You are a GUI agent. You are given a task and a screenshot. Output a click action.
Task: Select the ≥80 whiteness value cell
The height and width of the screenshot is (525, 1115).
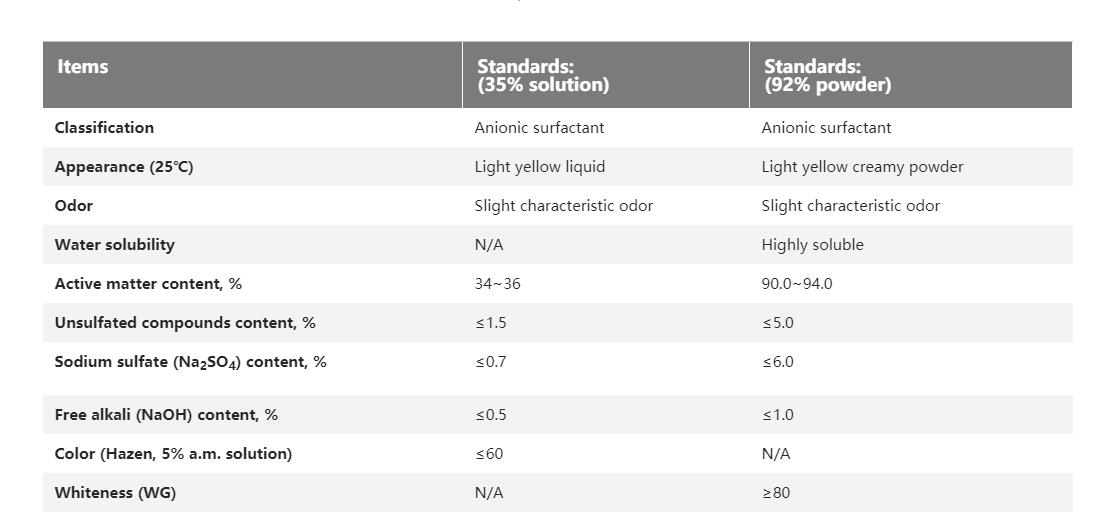pos(776,493)
